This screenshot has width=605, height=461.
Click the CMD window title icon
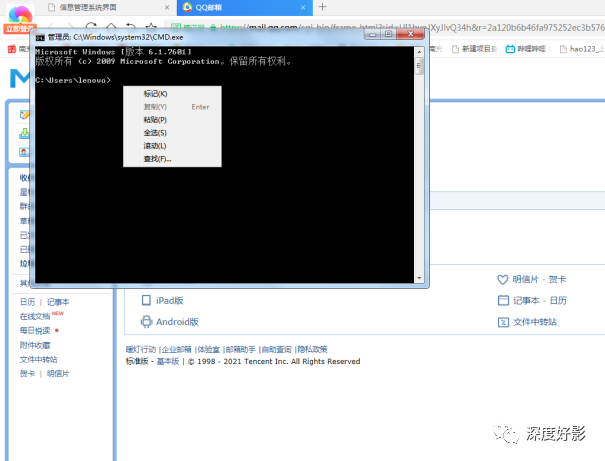coord(40,37)
